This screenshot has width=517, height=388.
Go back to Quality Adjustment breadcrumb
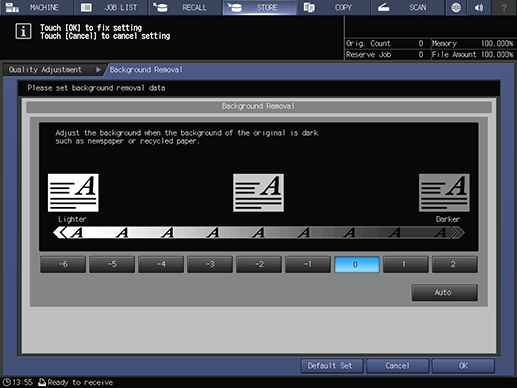point(53,70)
